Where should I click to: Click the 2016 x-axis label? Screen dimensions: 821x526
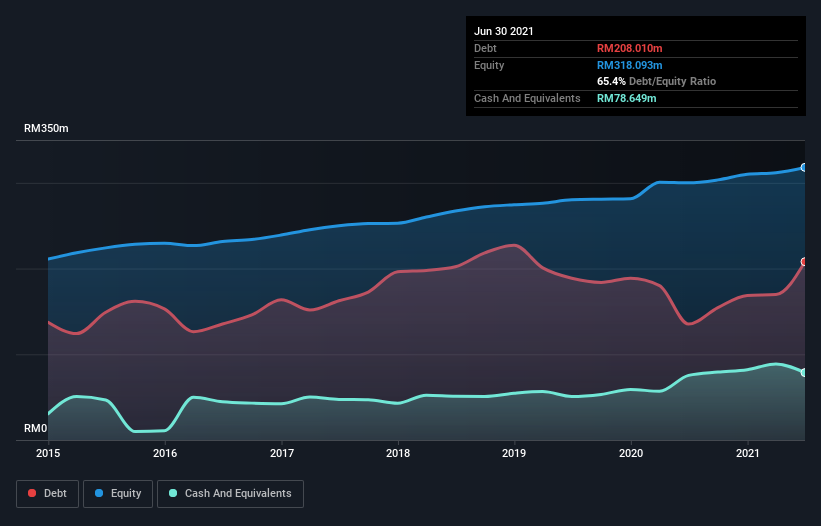point(165,453)
